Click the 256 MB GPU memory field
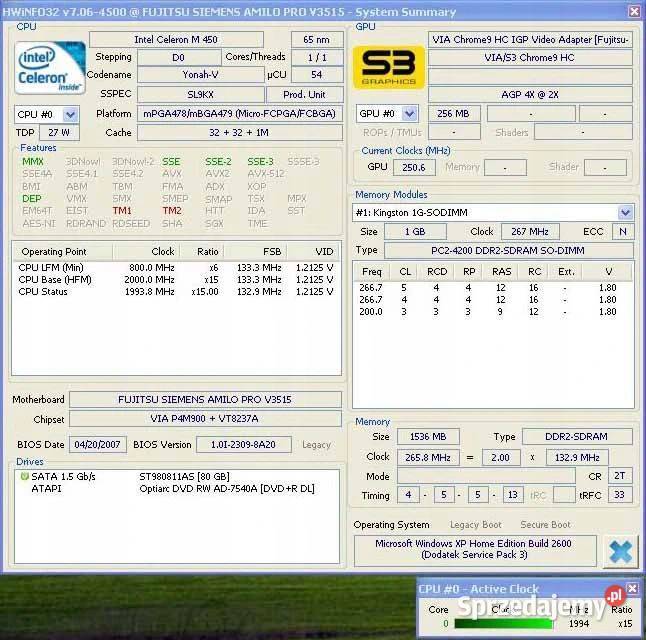Image resolution: width=646 pixels, height=640 pixels. (x=454, y=113)
